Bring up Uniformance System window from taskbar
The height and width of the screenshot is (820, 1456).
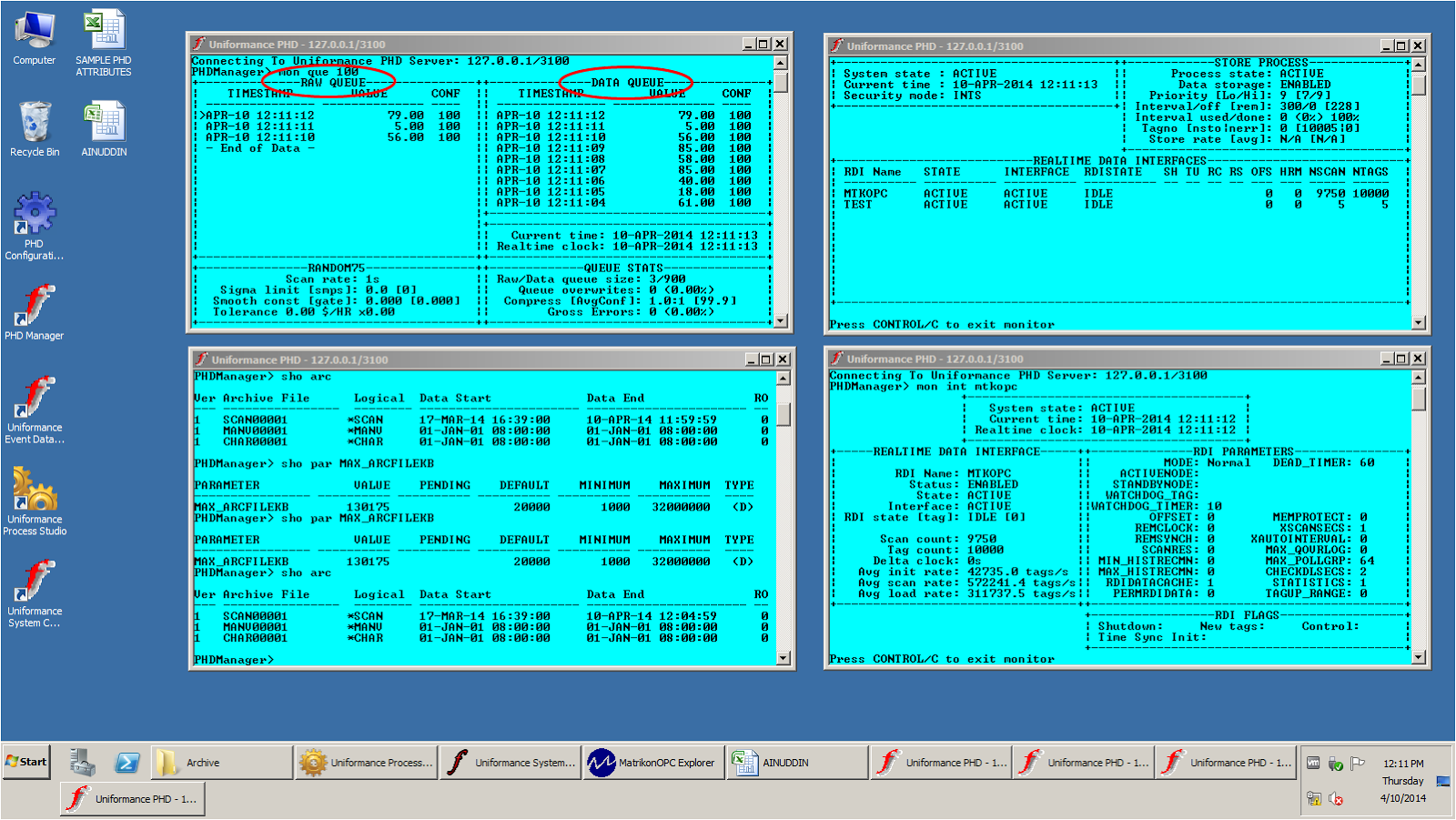tap(510, 763)
